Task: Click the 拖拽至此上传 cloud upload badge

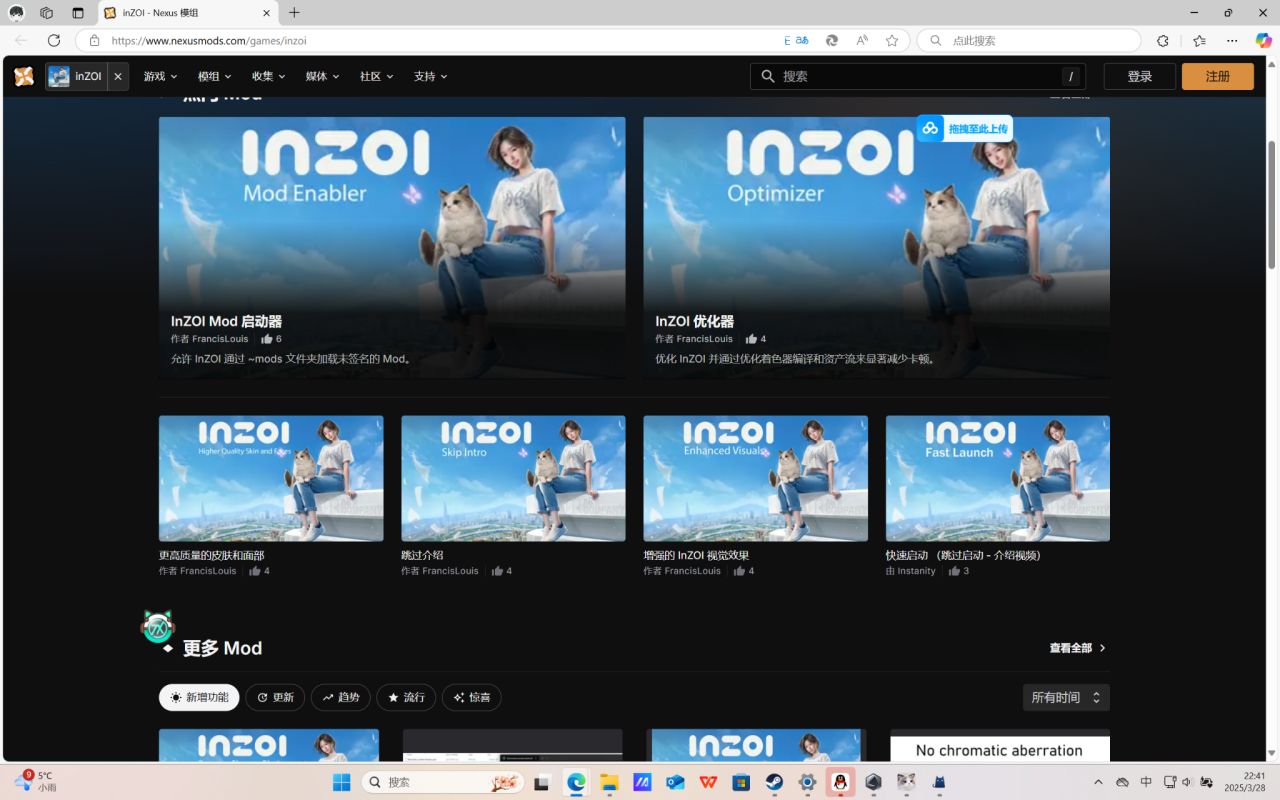Action: click(x=964, y=128)
